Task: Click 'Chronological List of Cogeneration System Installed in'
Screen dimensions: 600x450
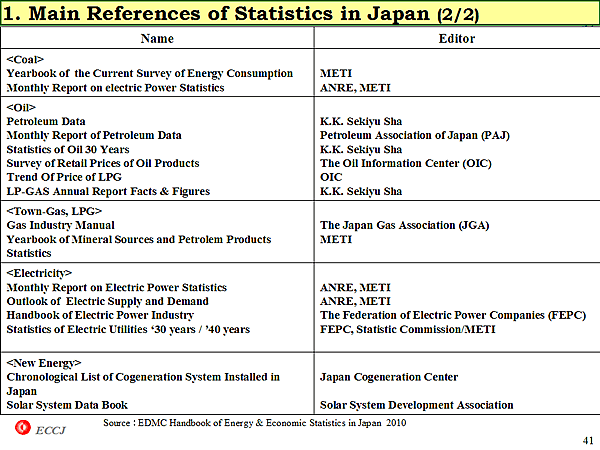Action: coord(143,377)
